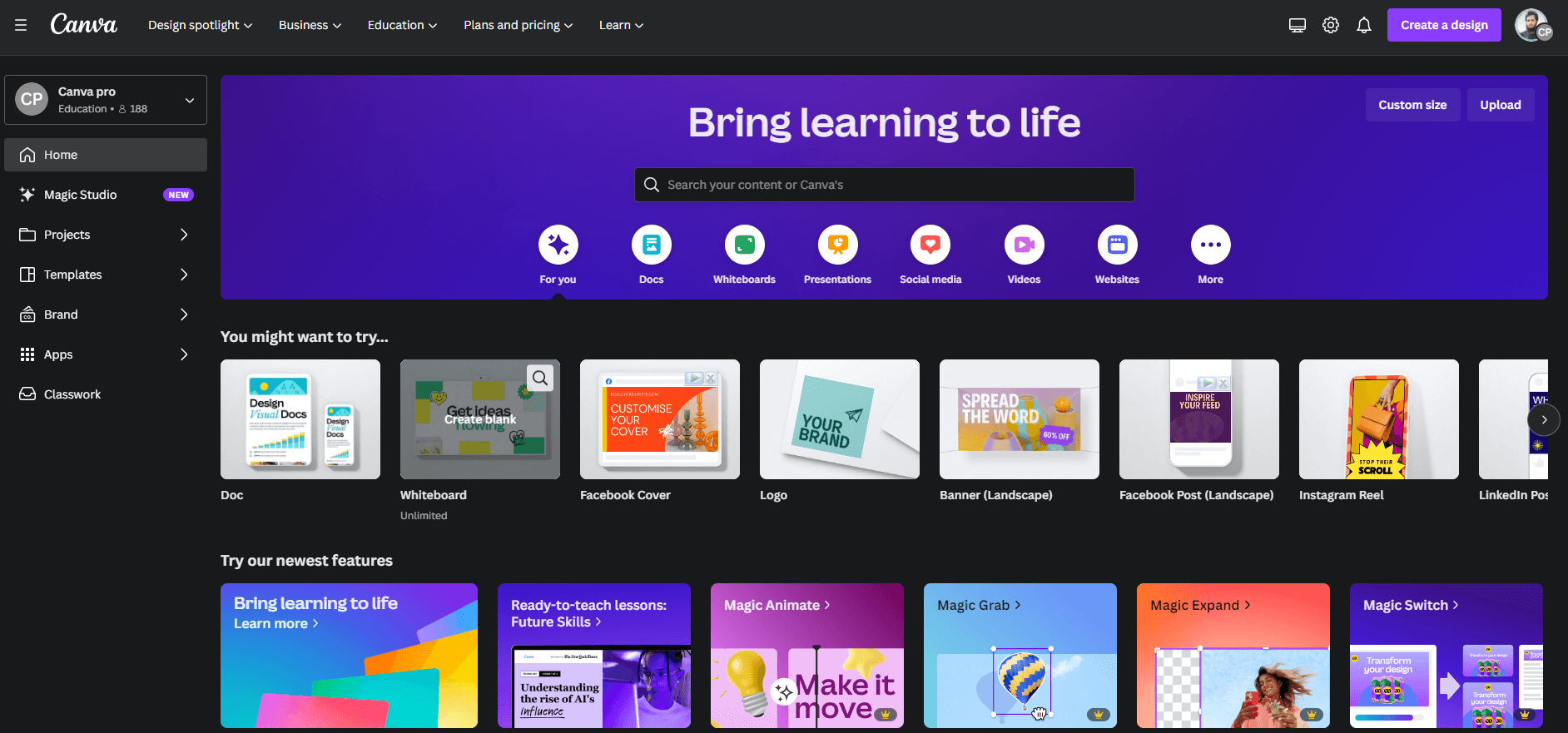Viewport: 1568px width, 733px height.
Task: Click the search magnifier icon in search bar
Action: tap(652, 185)
